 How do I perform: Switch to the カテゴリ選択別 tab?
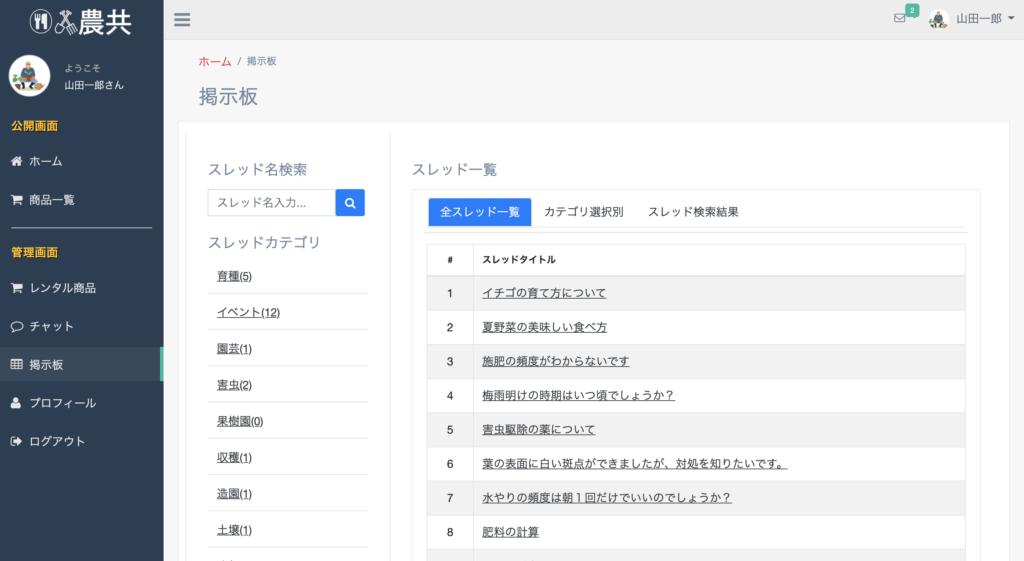point(583,212)
